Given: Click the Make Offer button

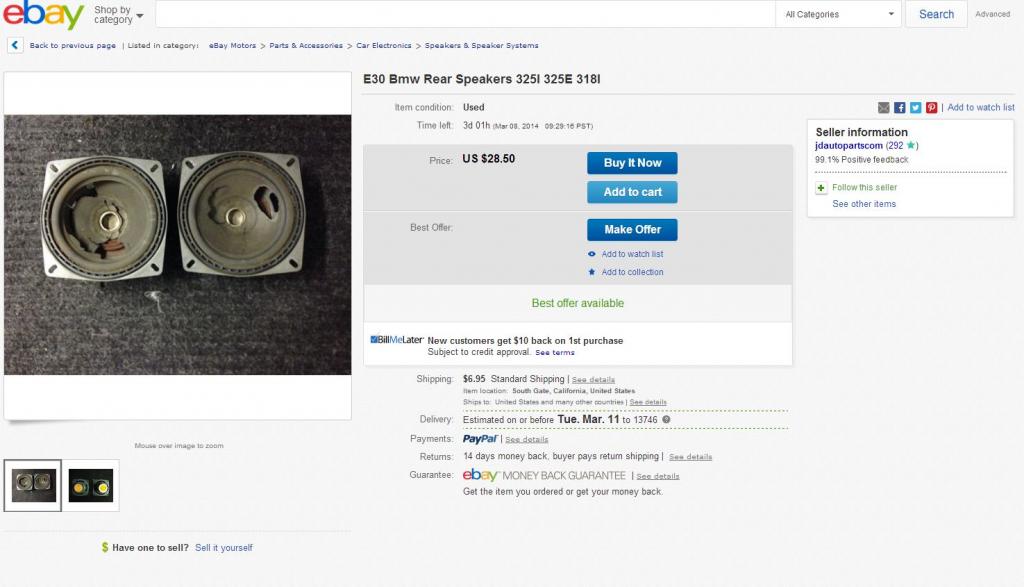Looking at the screenshot, I should click(x=632, y=230).
